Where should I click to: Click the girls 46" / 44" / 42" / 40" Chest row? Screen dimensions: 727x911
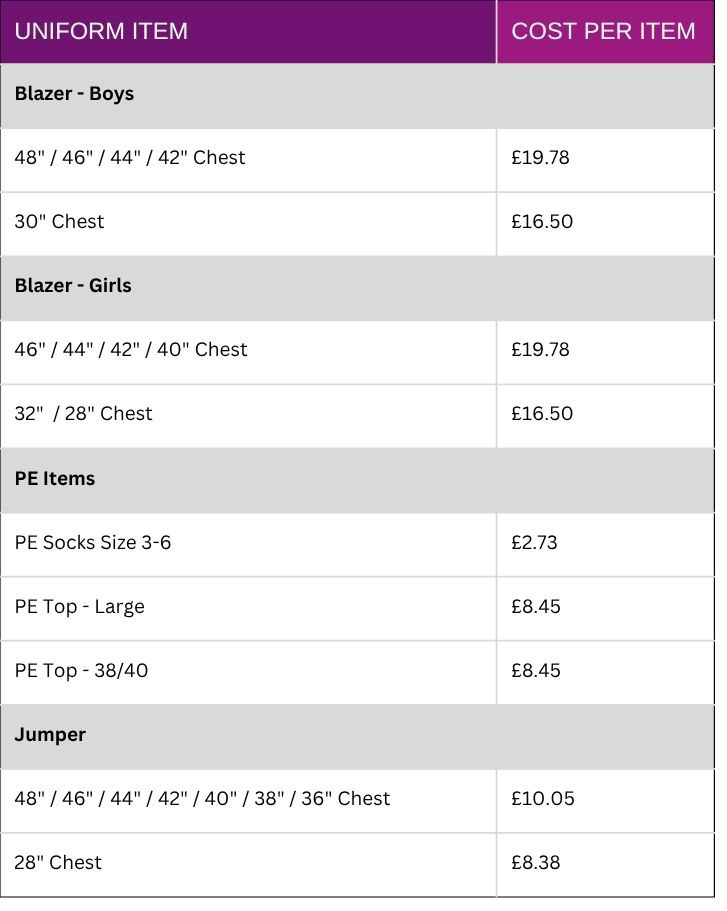click(x=131, y=350)
